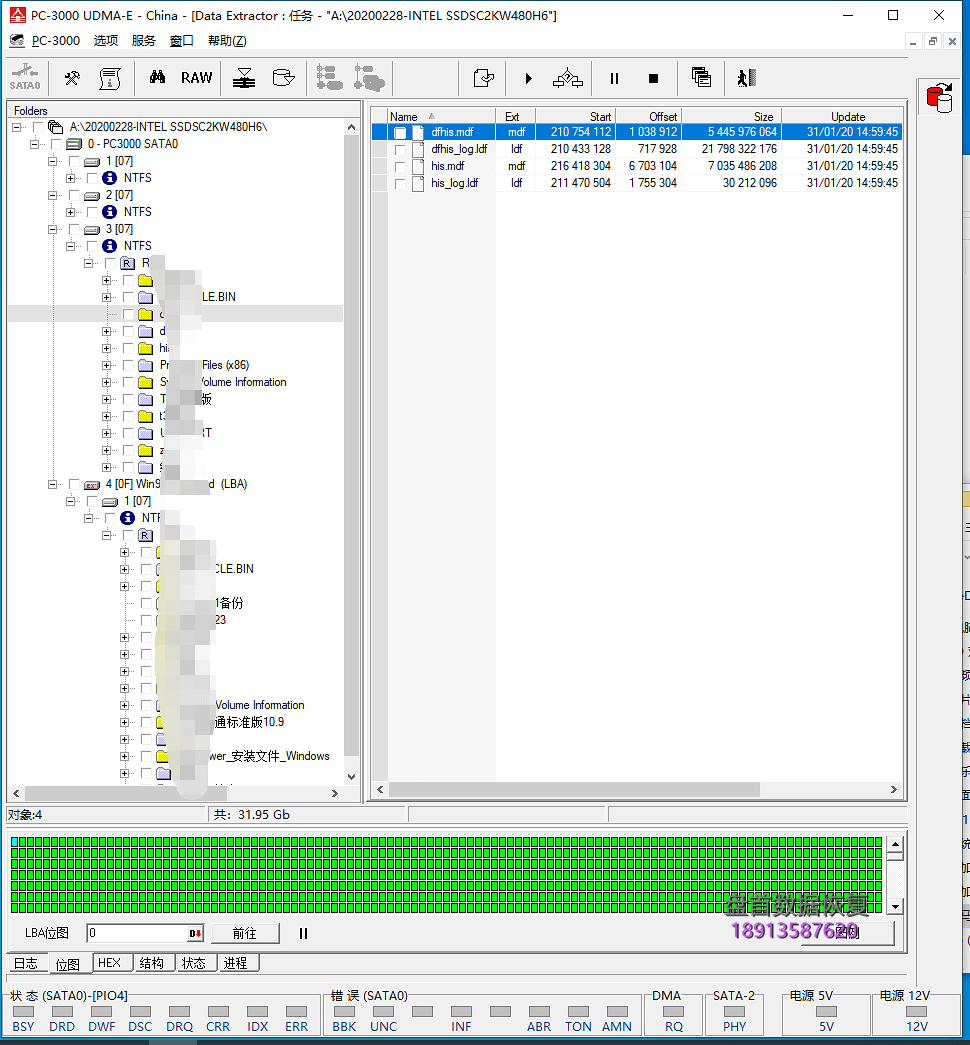Expand the NTFS node under partition 1 [07]
970x1045 pixels.
pos(71,178)
